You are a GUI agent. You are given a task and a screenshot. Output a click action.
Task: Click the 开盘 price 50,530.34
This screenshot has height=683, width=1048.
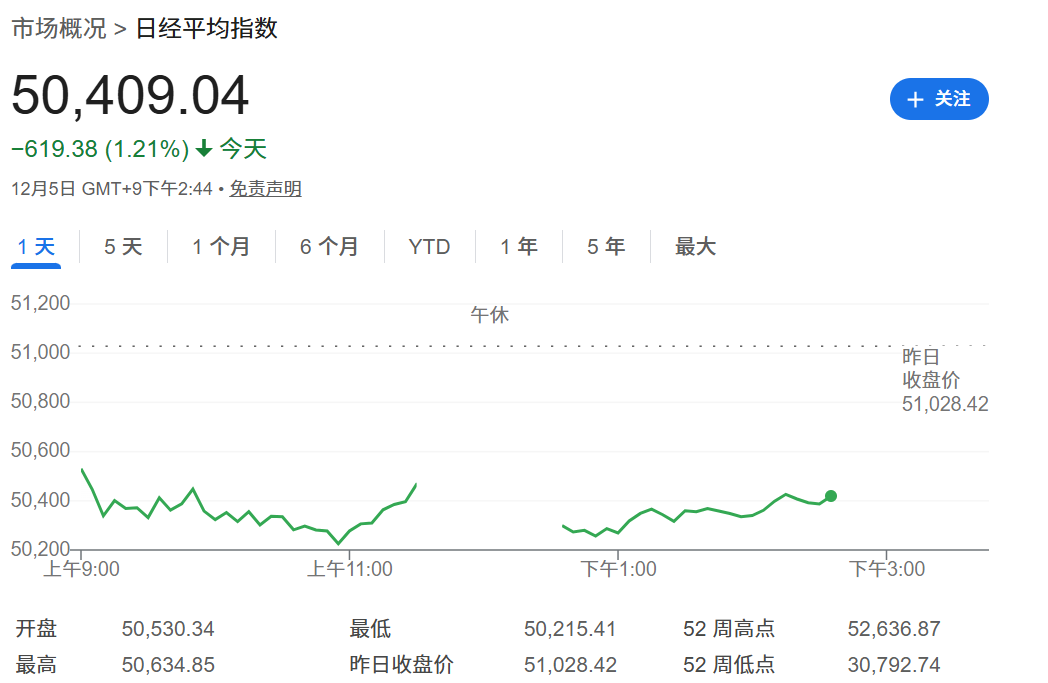pos(168,629)
